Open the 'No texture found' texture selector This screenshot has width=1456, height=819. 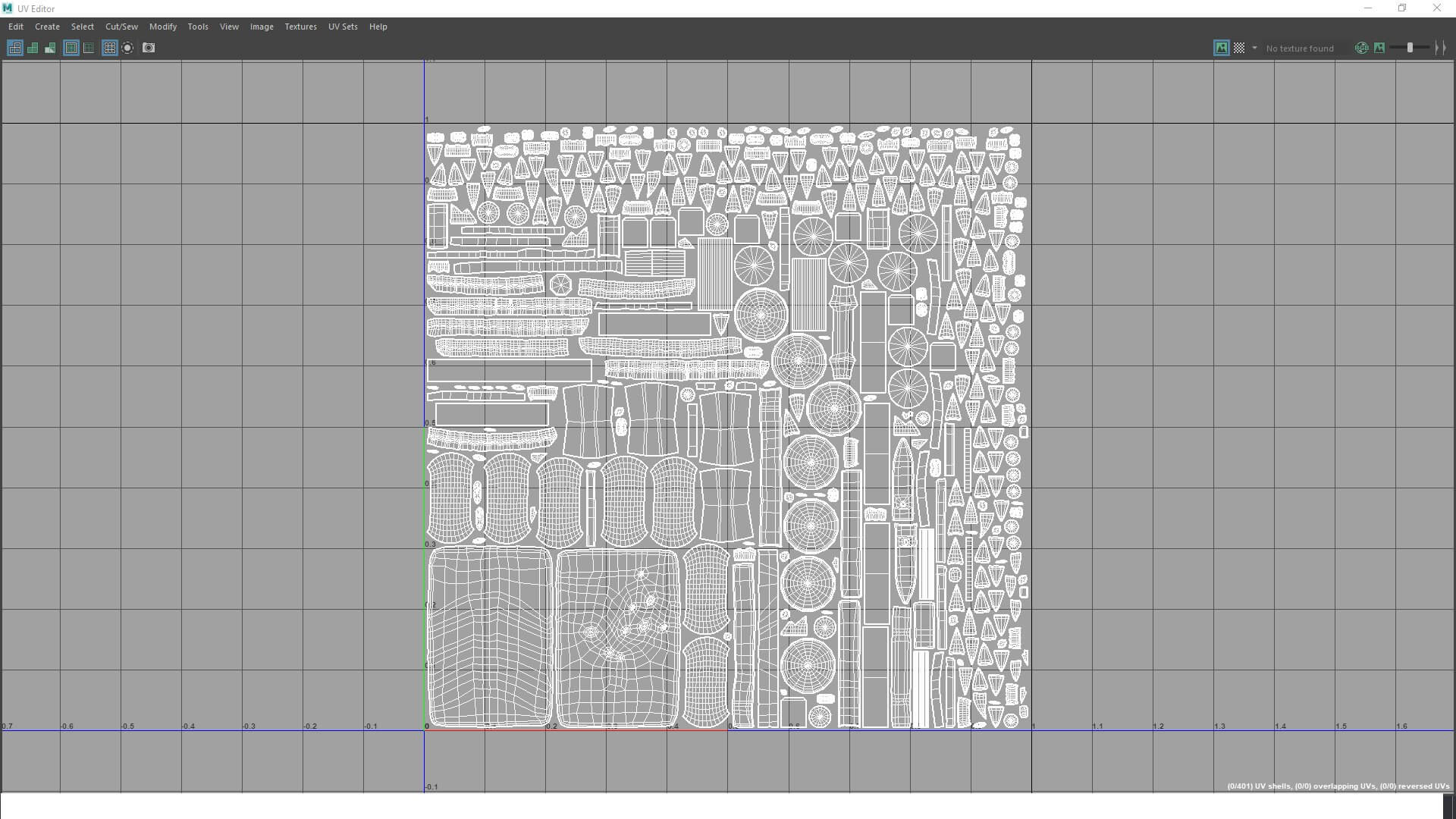(1300, 48)
